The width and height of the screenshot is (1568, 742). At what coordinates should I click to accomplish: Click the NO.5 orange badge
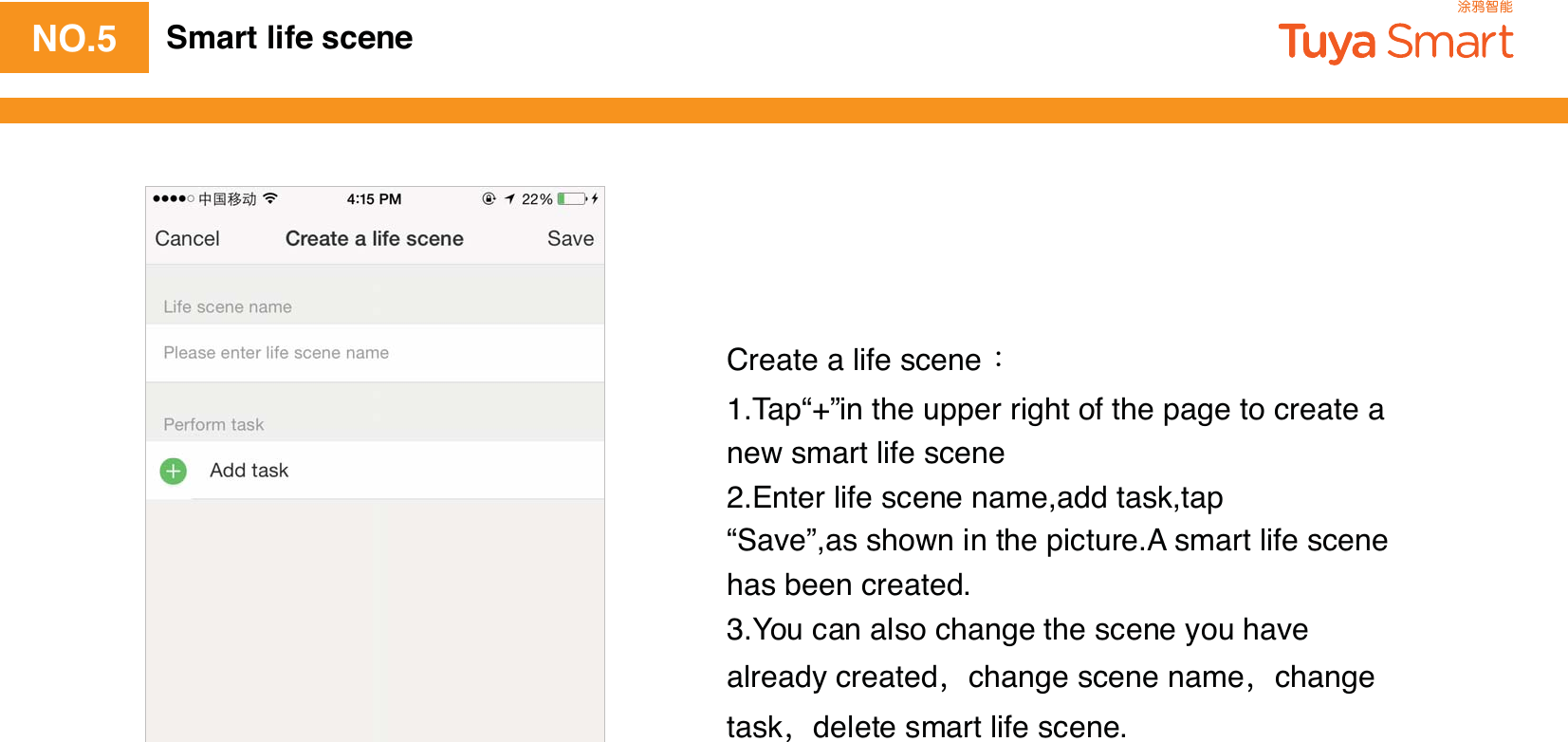point(74,38)
